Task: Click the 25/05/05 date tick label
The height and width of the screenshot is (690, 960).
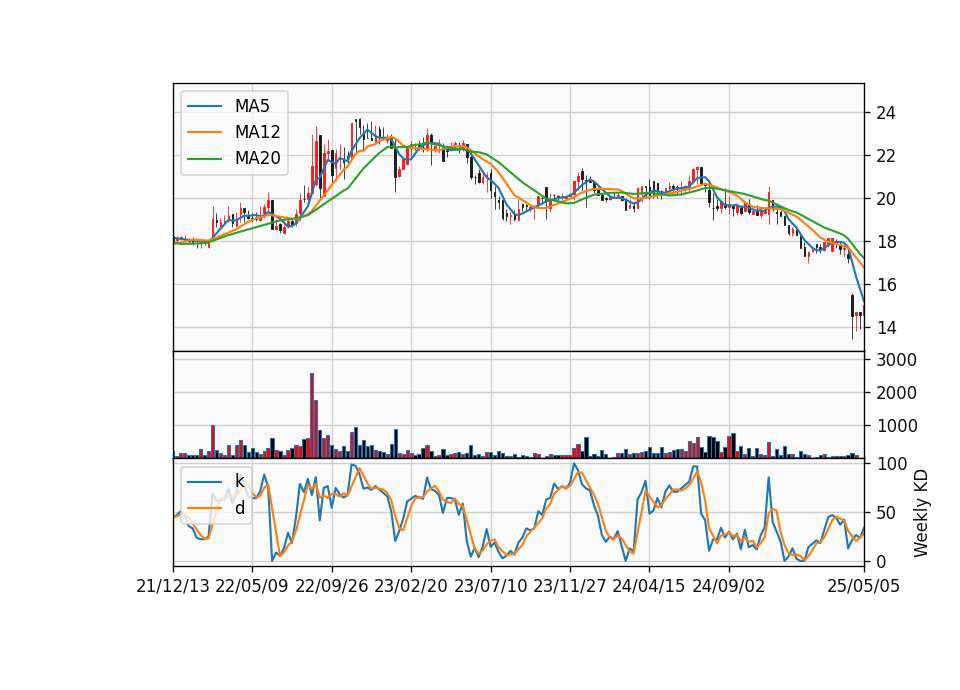Action: (864, 587)
